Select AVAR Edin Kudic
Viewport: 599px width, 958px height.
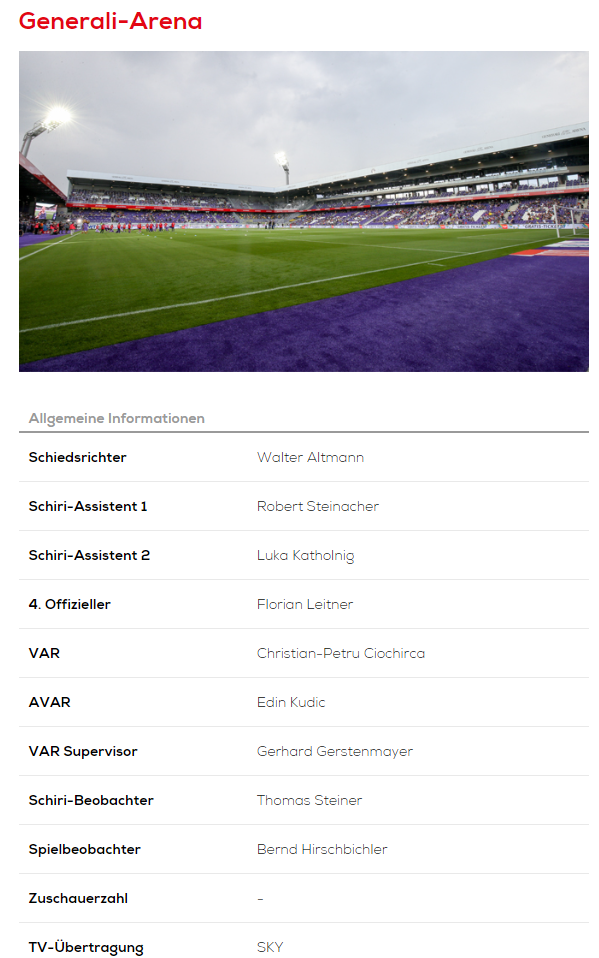(x=291, y=702)
